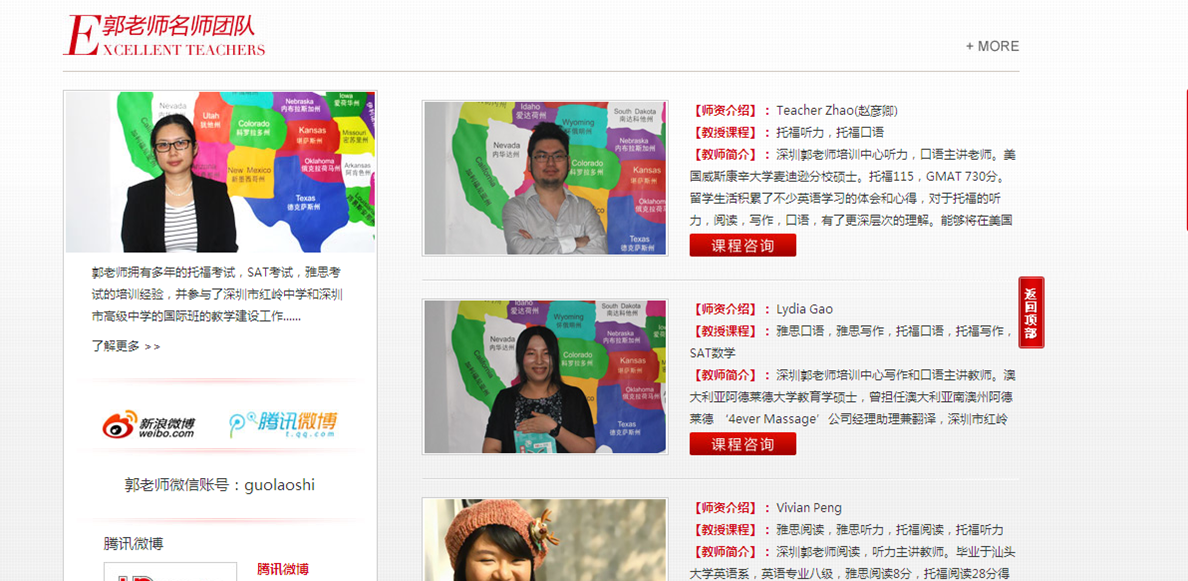Select the name 'Lydia Gao'
Viewport: 1188px width, 581px height.
[x=804, y=309]
